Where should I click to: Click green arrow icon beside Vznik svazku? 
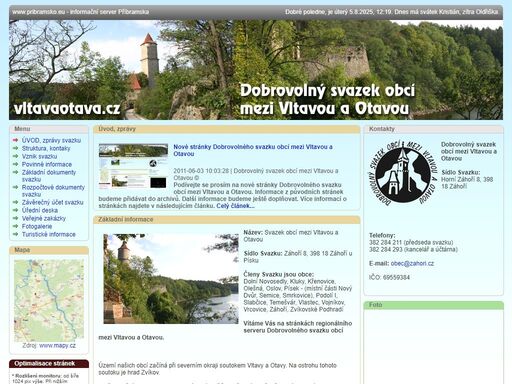15,156
